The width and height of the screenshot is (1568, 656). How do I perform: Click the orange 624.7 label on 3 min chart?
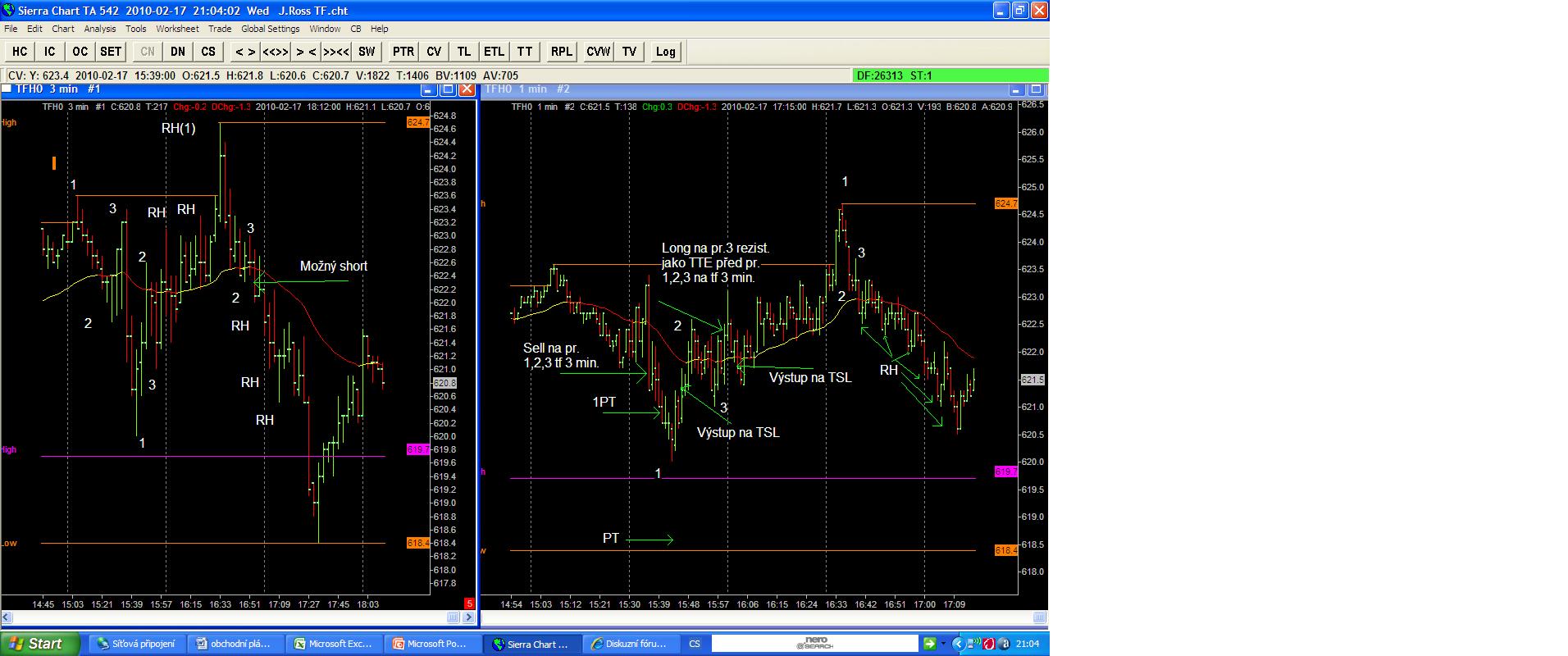[417, 122]
